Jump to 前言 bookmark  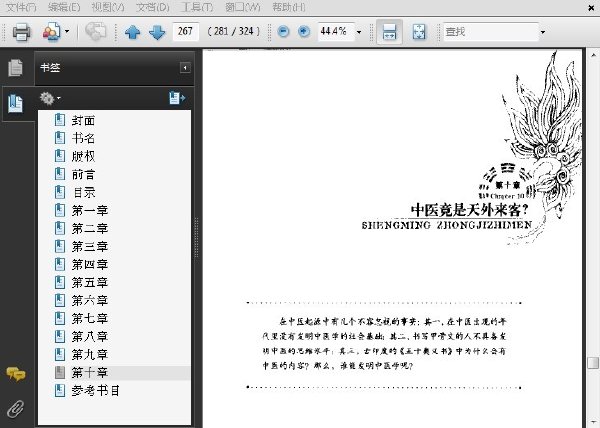83,174
